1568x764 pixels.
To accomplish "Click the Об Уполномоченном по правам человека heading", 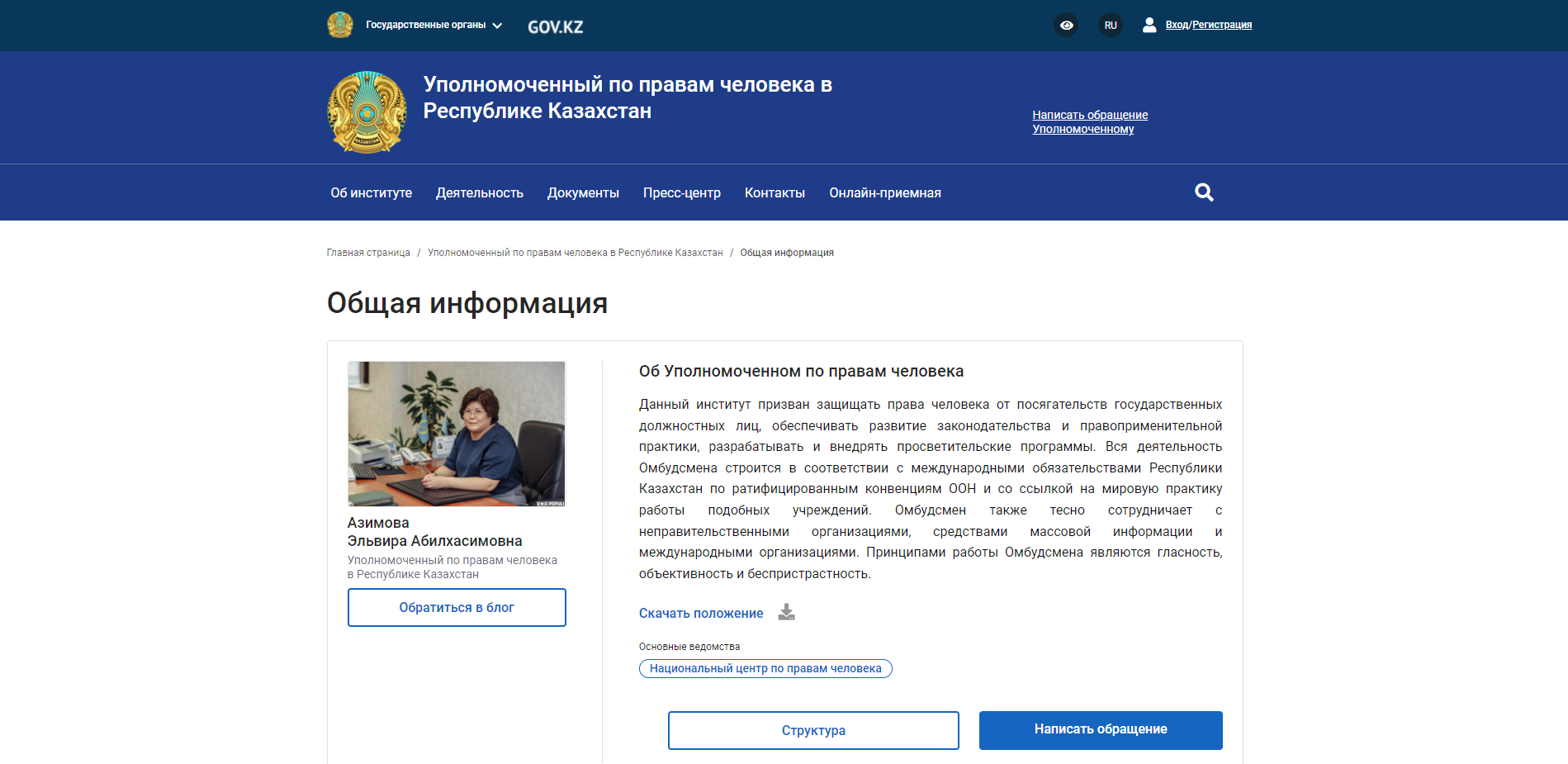I will (801, 372).
